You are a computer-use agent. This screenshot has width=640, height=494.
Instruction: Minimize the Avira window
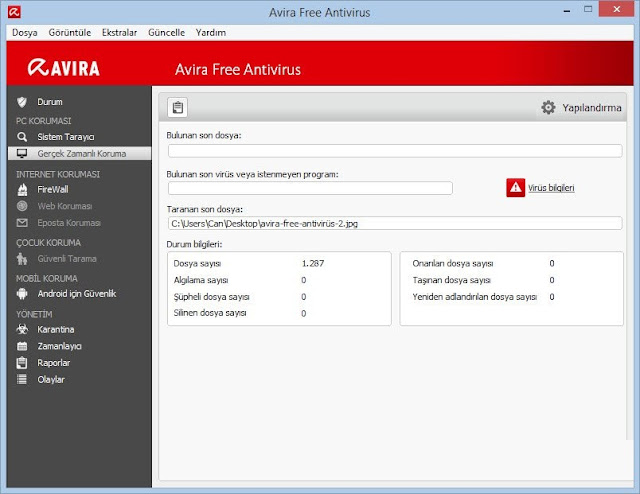[x=567, y=11]
